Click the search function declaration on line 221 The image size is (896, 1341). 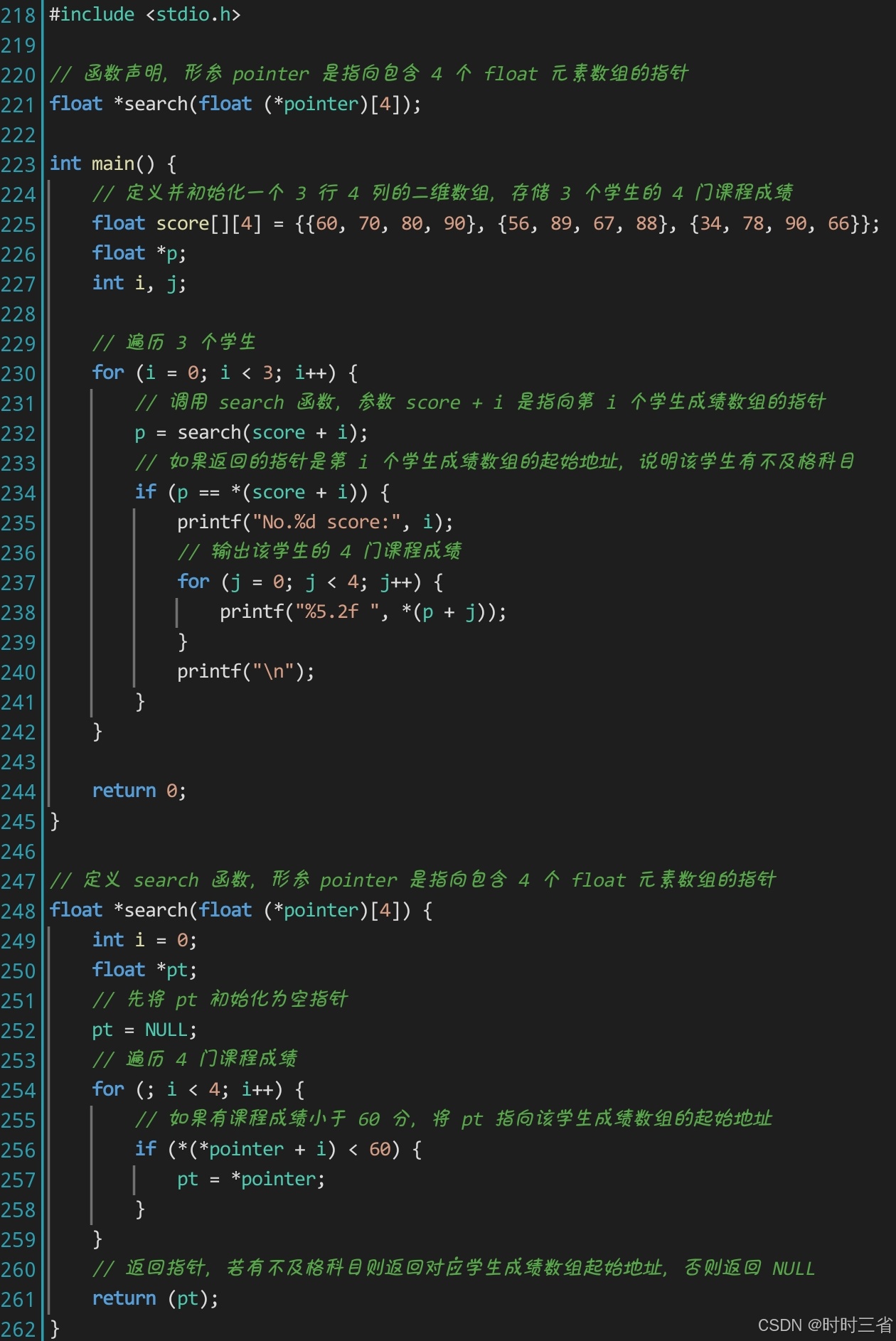point(235,105)
